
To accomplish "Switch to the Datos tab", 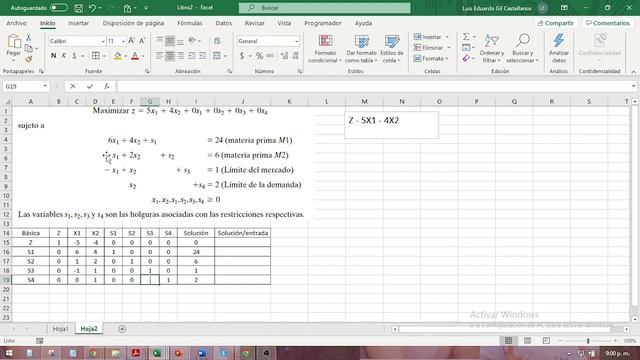I will point(224,23).
